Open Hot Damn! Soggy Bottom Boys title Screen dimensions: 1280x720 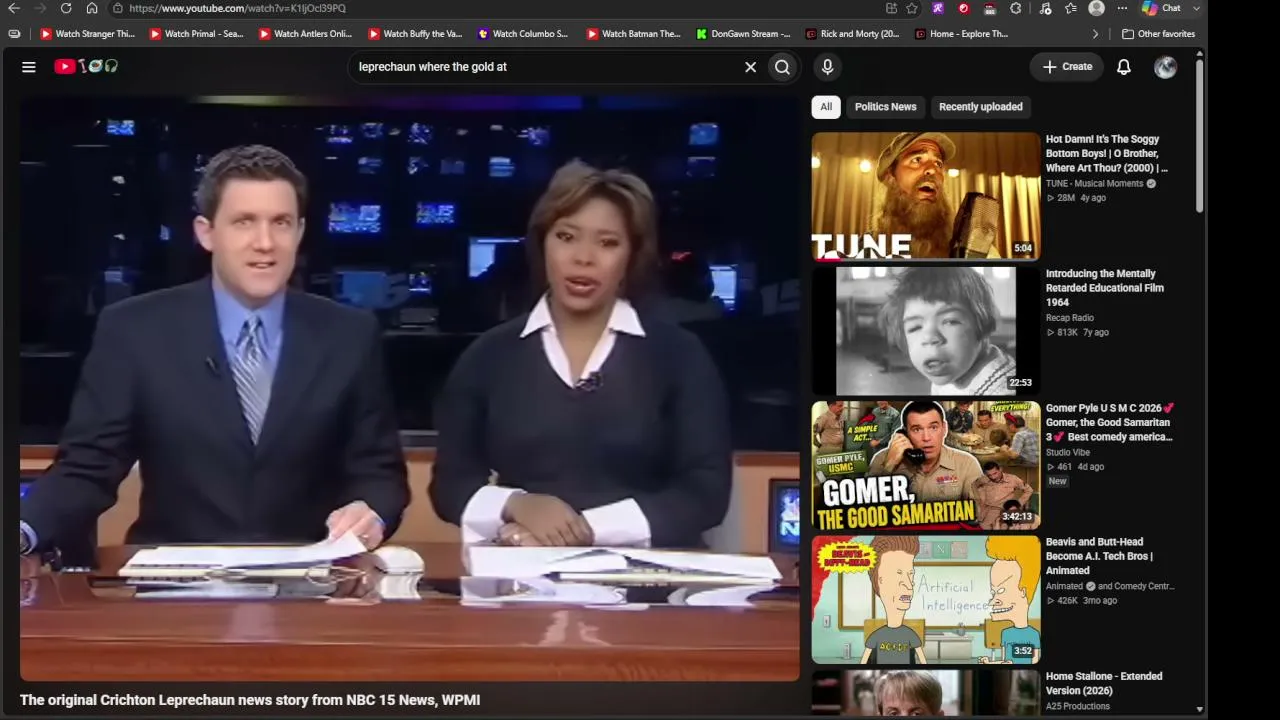pos(1107,154)
